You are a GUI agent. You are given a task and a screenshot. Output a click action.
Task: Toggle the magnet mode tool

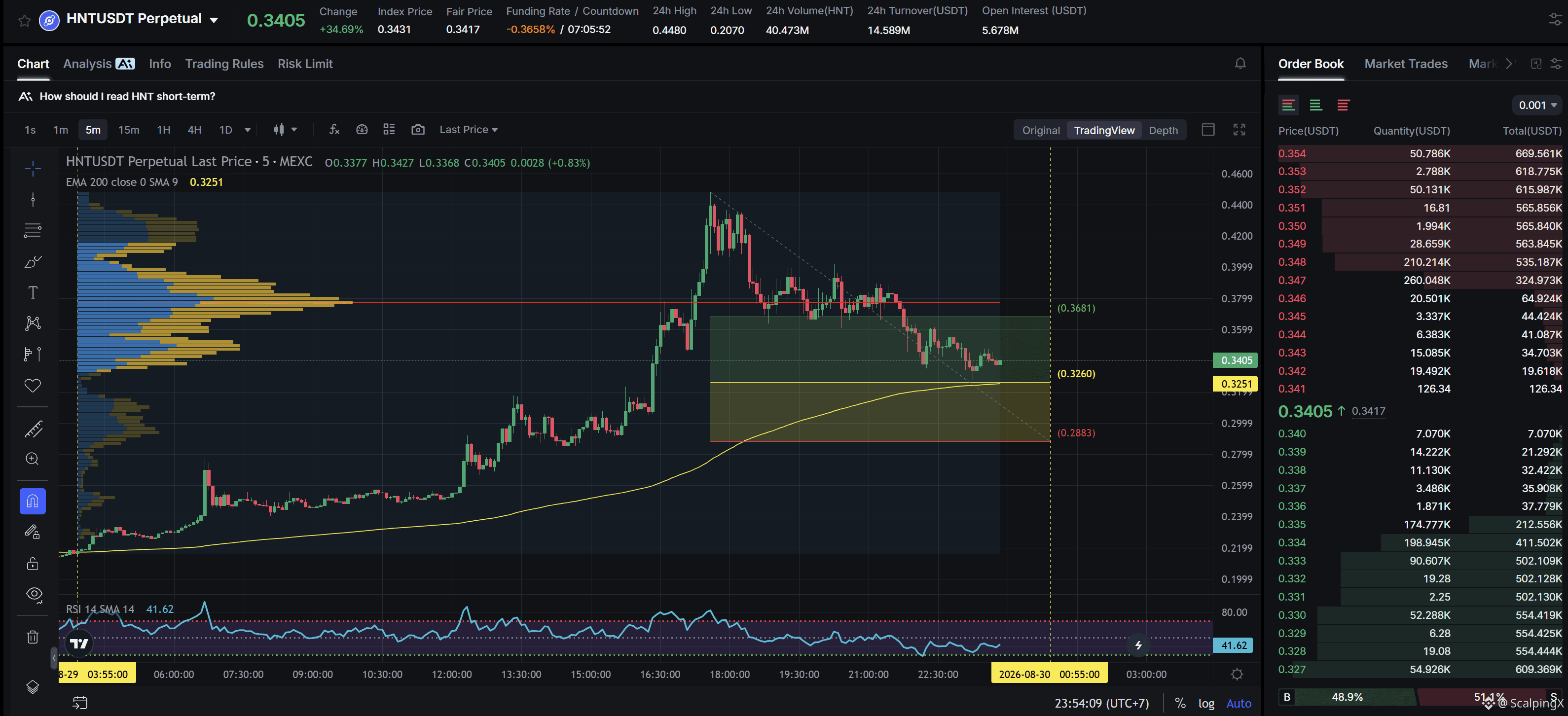point(33,501)
